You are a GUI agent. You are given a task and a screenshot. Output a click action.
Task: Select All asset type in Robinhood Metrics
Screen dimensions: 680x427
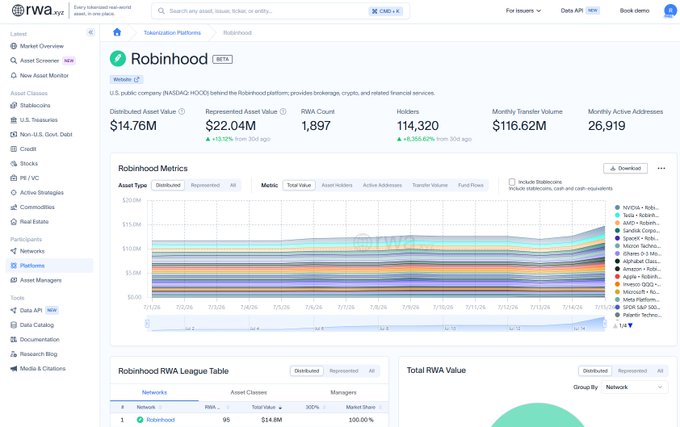click(x=233, y=185)
